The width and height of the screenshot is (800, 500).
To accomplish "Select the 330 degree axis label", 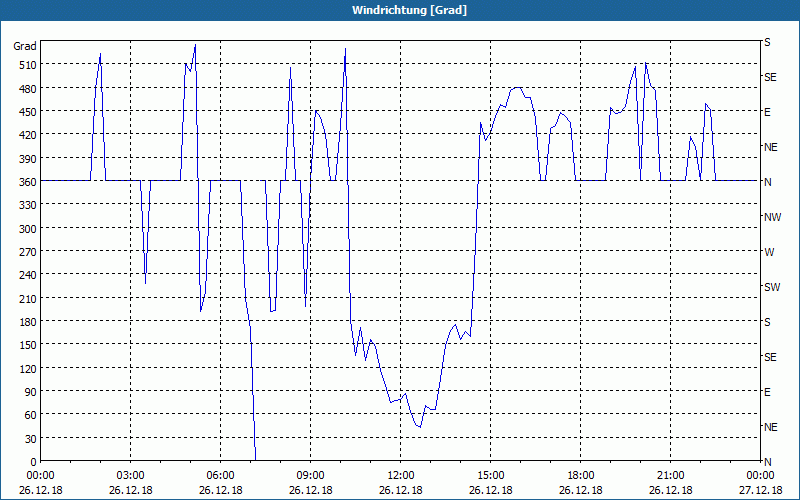I will coord(28,205).
